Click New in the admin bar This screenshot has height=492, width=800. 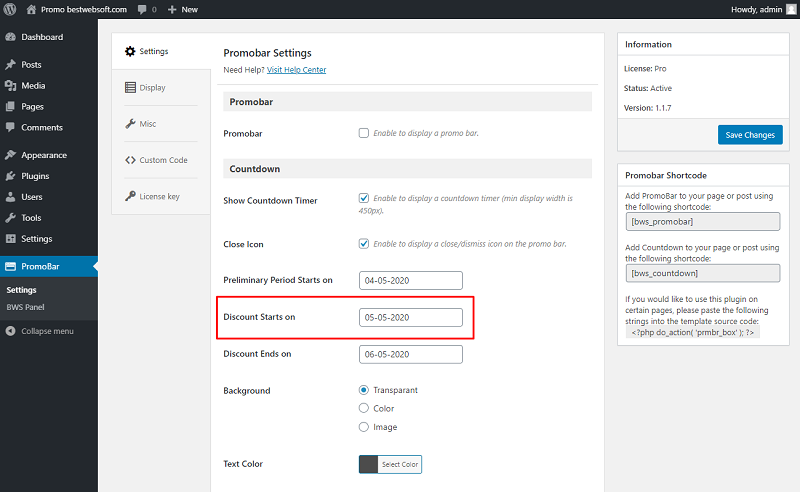coord(190,10)
